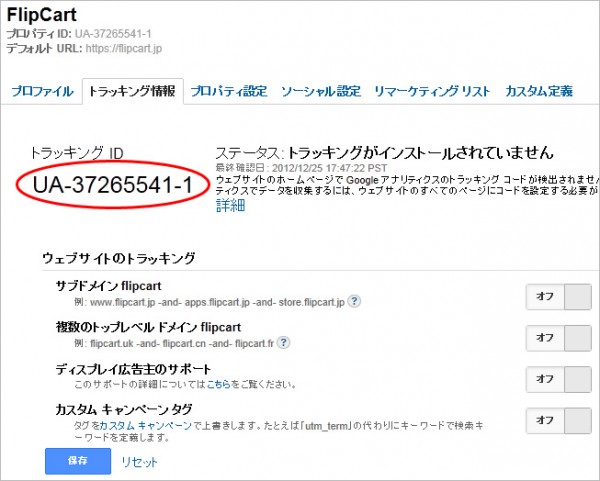Select the トラッキング情報 tab
This screenshot has width=600, height=481.
[x=131, y=91]
